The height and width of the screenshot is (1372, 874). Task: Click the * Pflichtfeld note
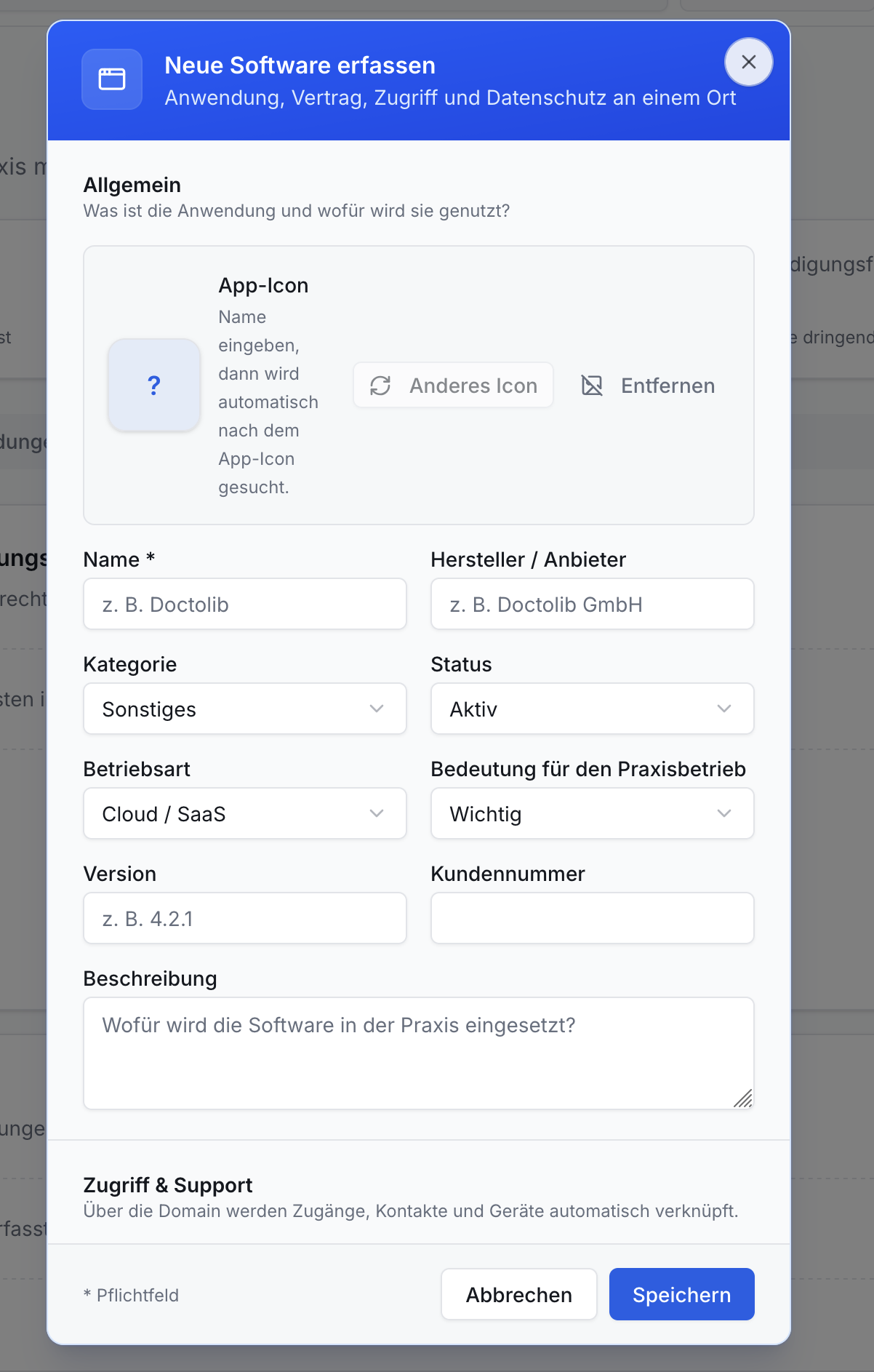pyautogui.click(x=131, y=1295)
